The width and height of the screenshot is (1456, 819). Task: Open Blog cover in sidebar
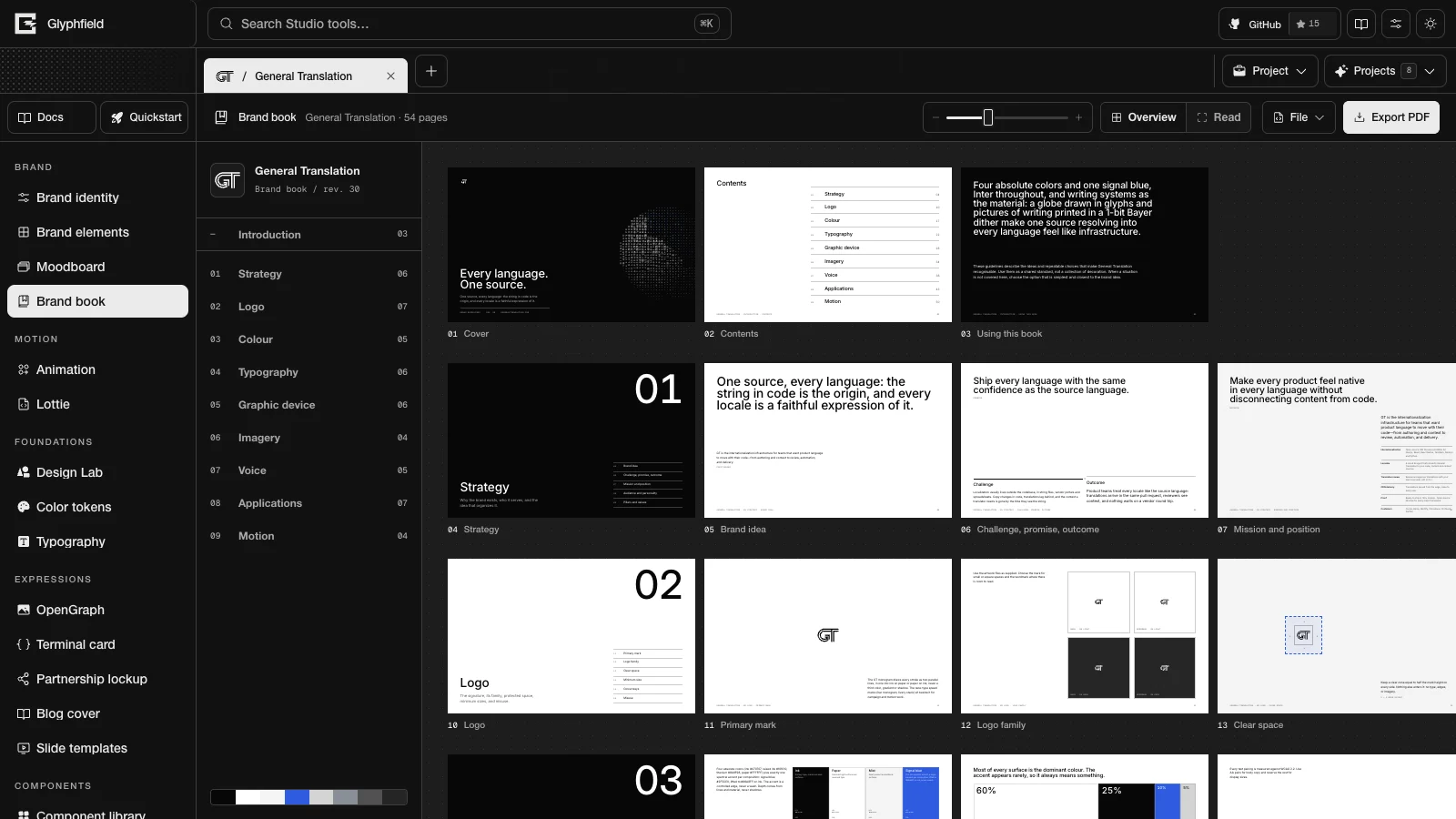click(97, 713)
